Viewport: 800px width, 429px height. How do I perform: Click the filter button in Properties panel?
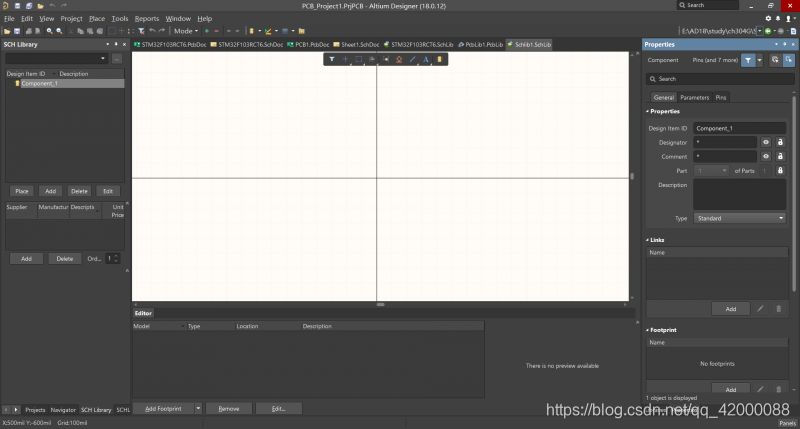click(747, 60)
